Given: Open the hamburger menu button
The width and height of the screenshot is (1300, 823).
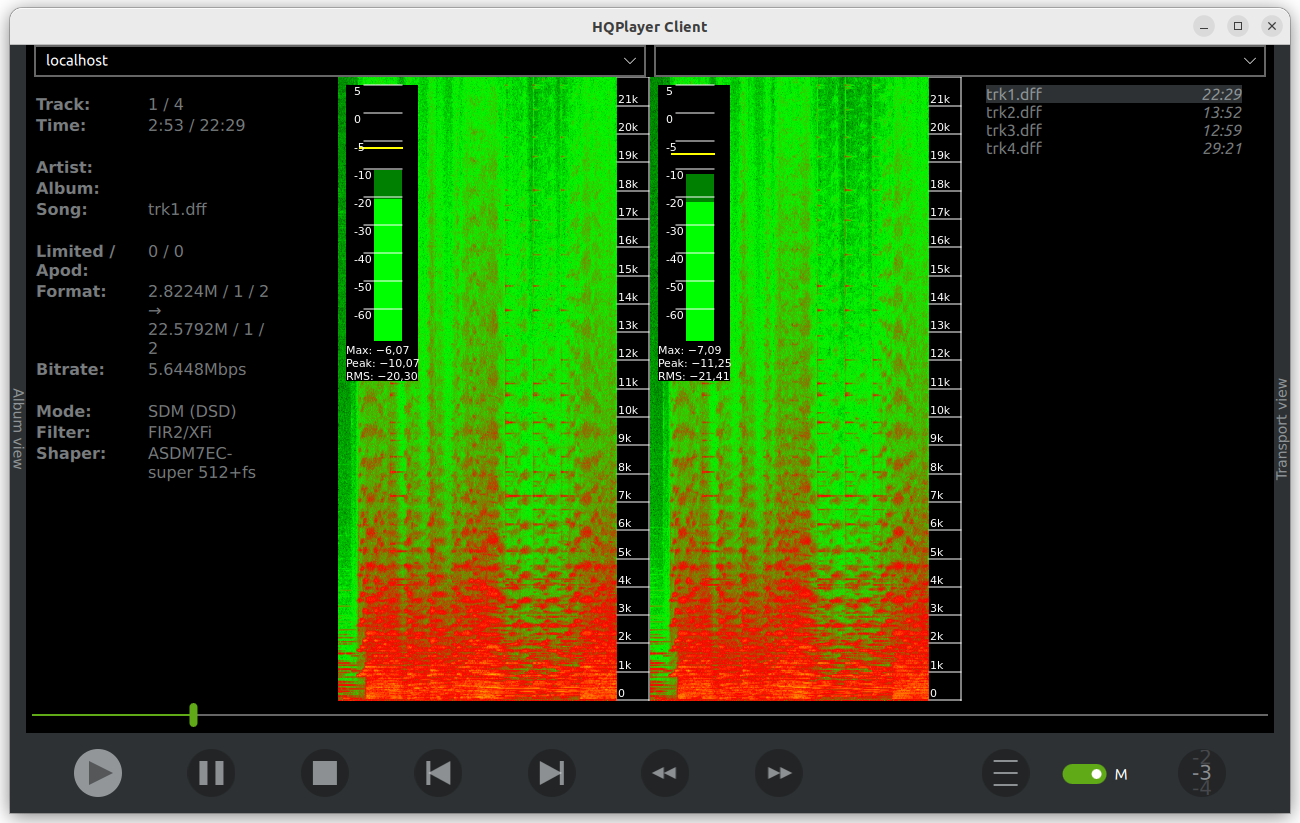Looking at the screenshot, I should [x=1006, y=773].
